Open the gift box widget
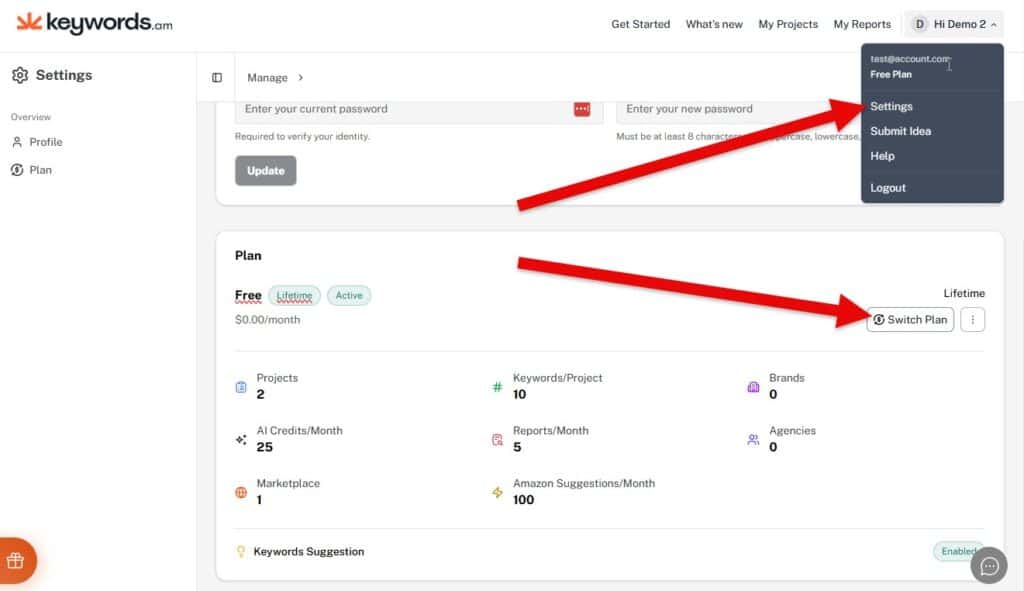The height and width of the screenshot is (591, 1024). (15, 561)
